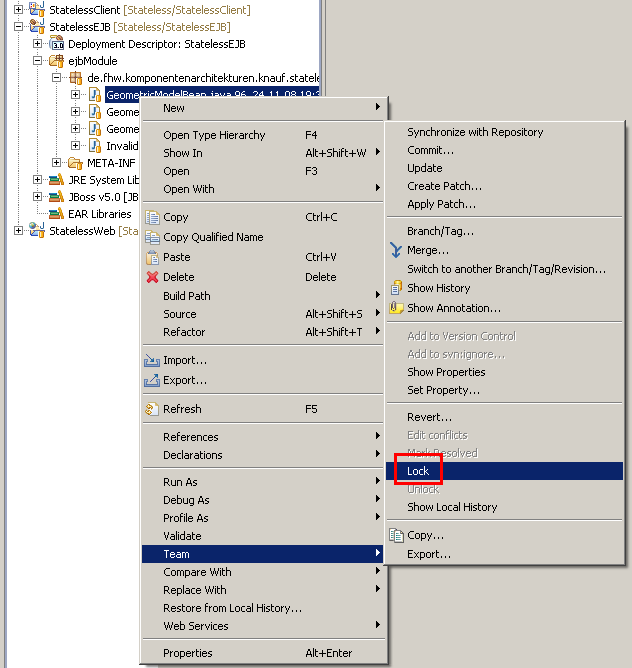
Task: Collapse the ejbModule folder node
Action: (38, 61)
